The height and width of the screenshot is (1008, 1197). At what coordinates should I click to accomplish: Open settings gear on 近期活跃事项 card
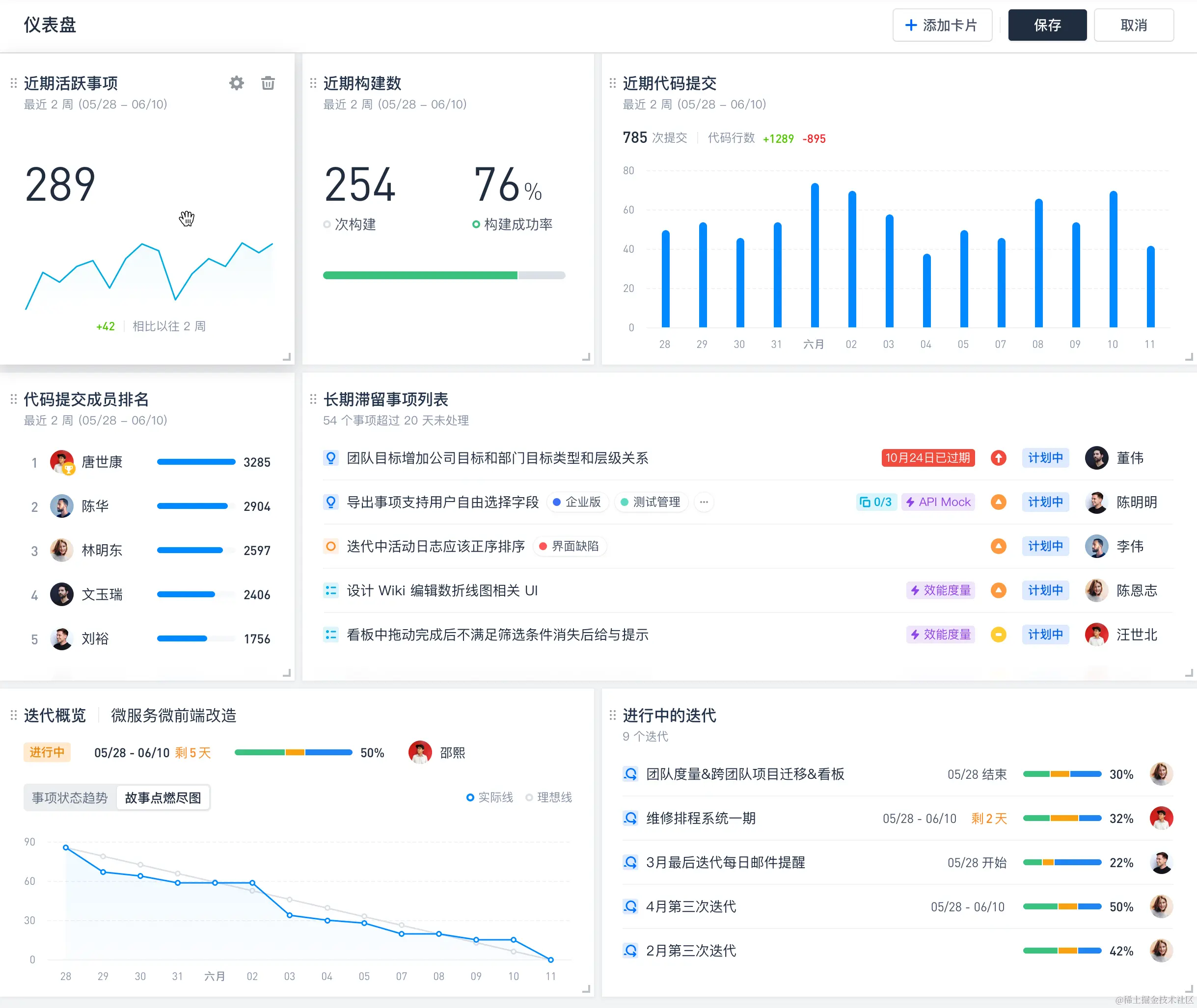pos(236,83)
